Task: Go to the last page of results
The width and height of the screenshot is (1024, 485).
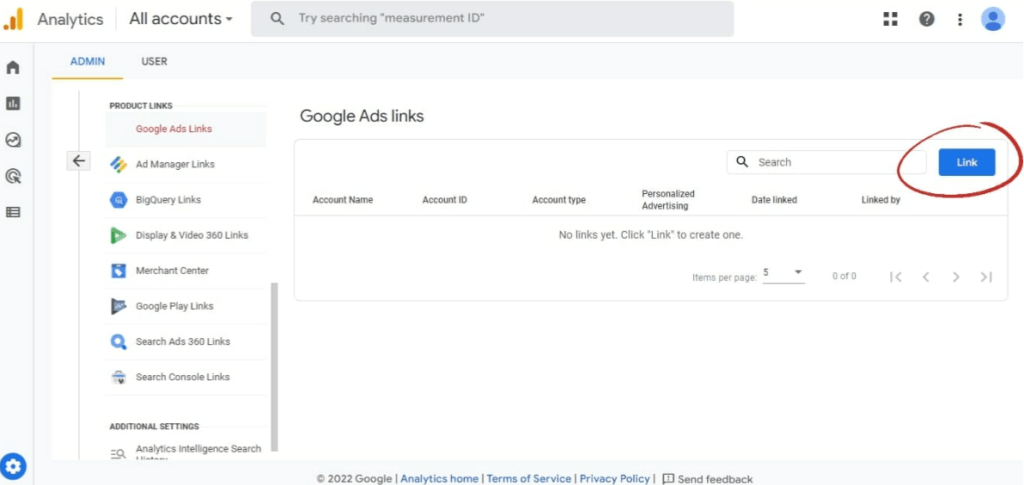Action: [x=986, y=277]
